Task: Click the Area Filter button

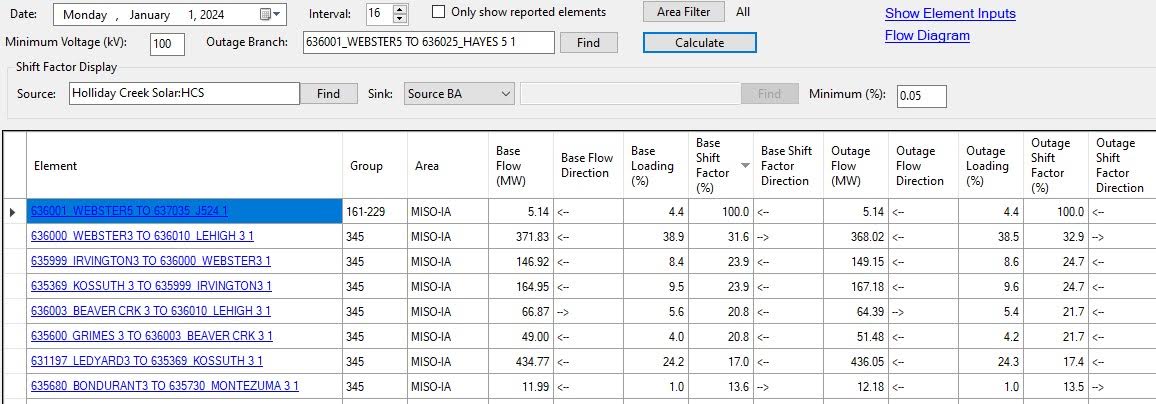Action: 683,12
